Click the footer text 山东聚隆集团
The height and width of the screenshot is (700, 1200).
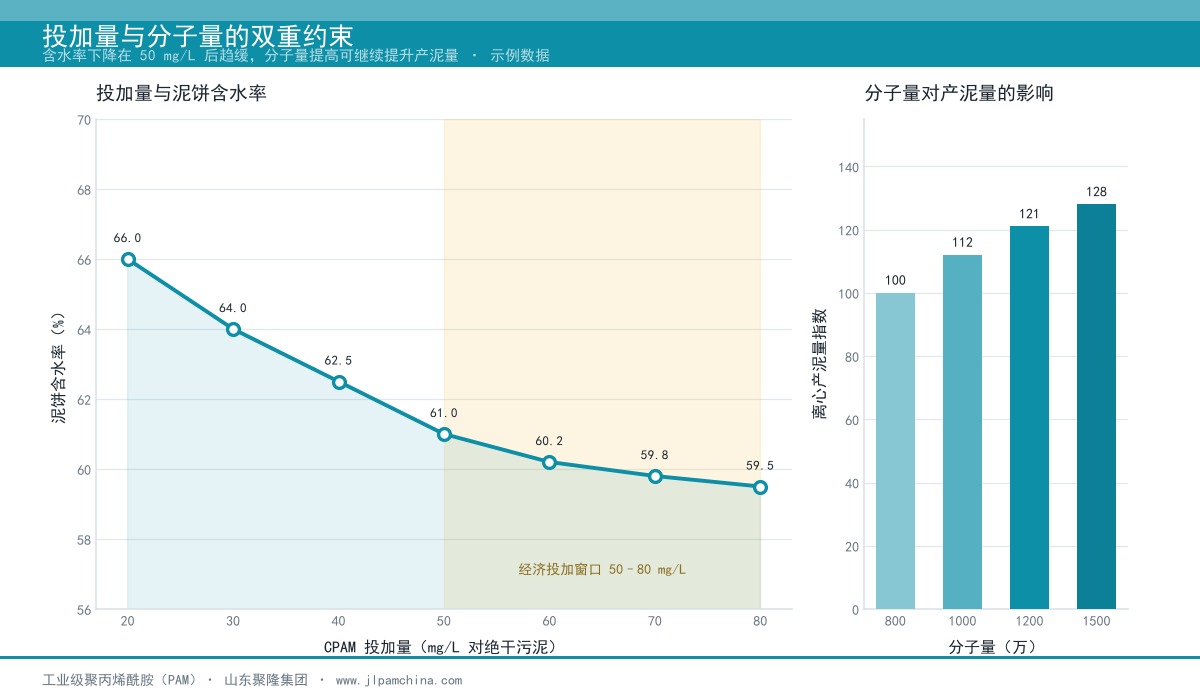click(266, 680)
